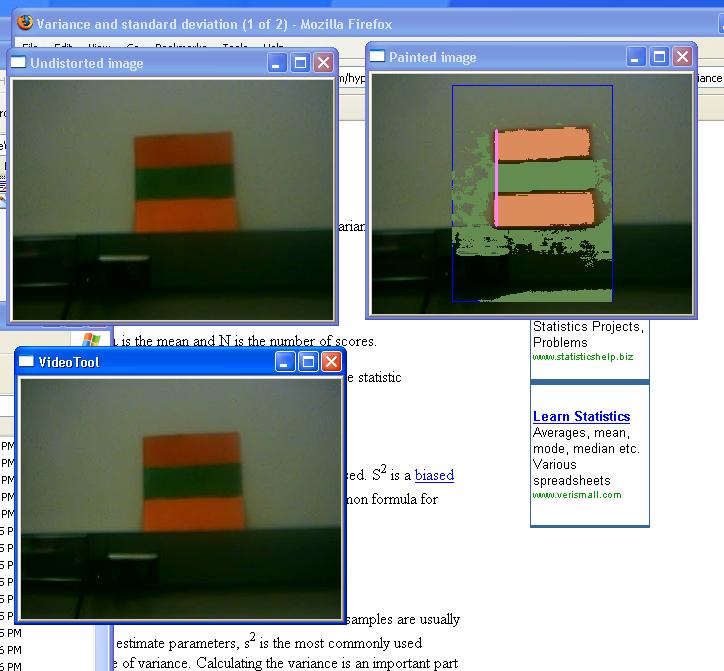
Task: Click the Windows flag logo behind VideoTool
Action: [x=93, y=340]
